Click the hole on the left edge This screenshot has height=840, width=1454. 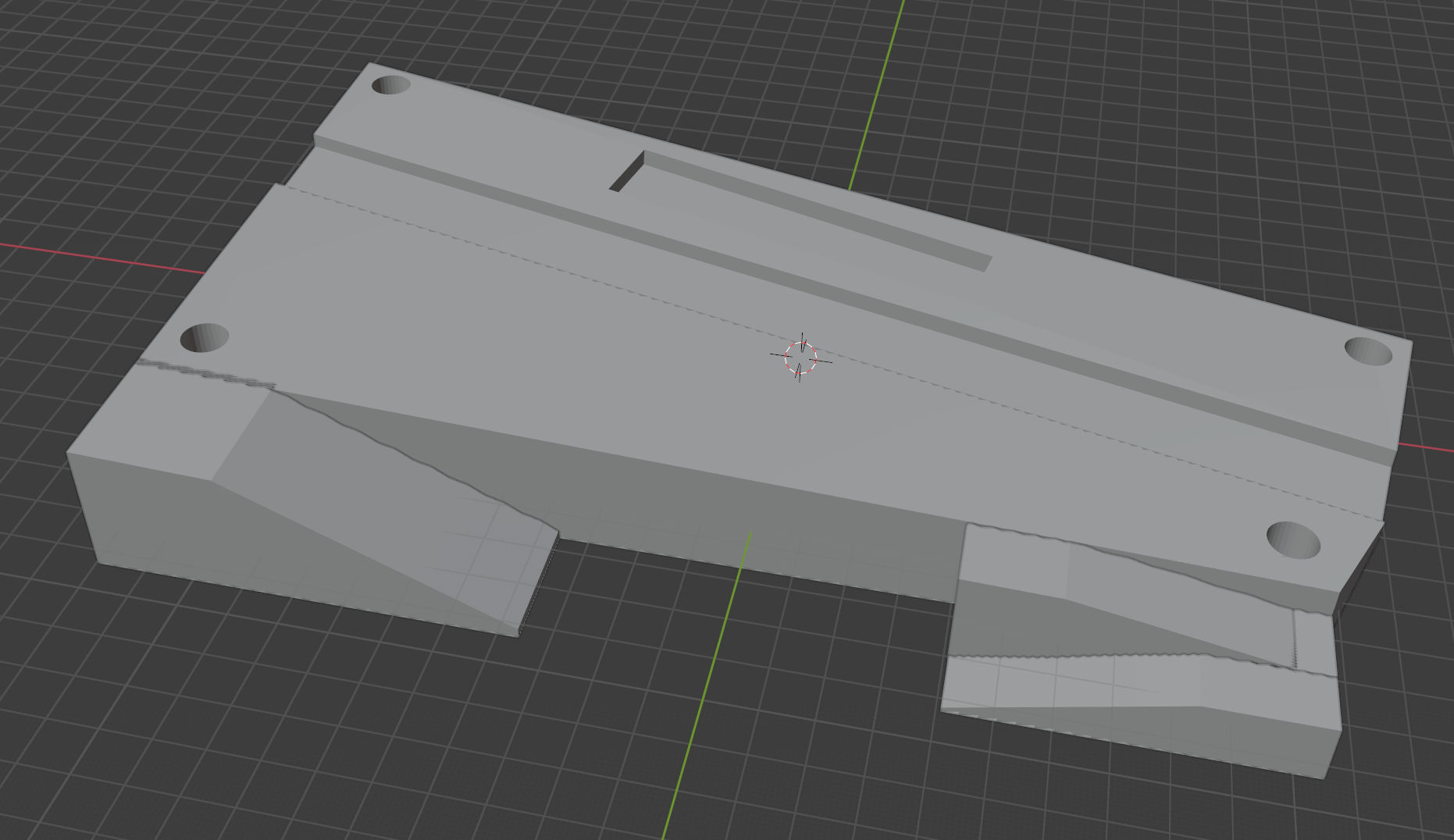click(x=204, y=338)
